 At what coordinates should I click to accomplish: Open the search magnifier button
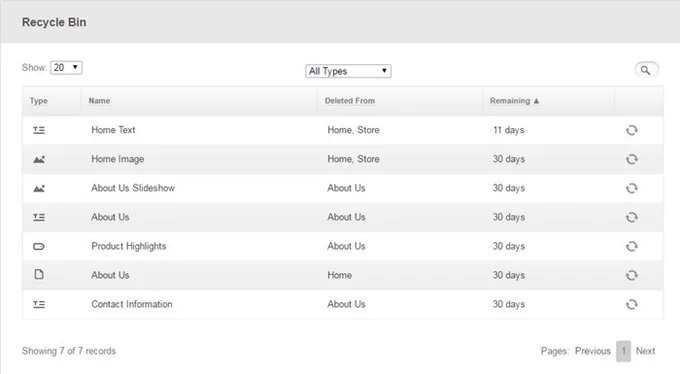point(646,70)
